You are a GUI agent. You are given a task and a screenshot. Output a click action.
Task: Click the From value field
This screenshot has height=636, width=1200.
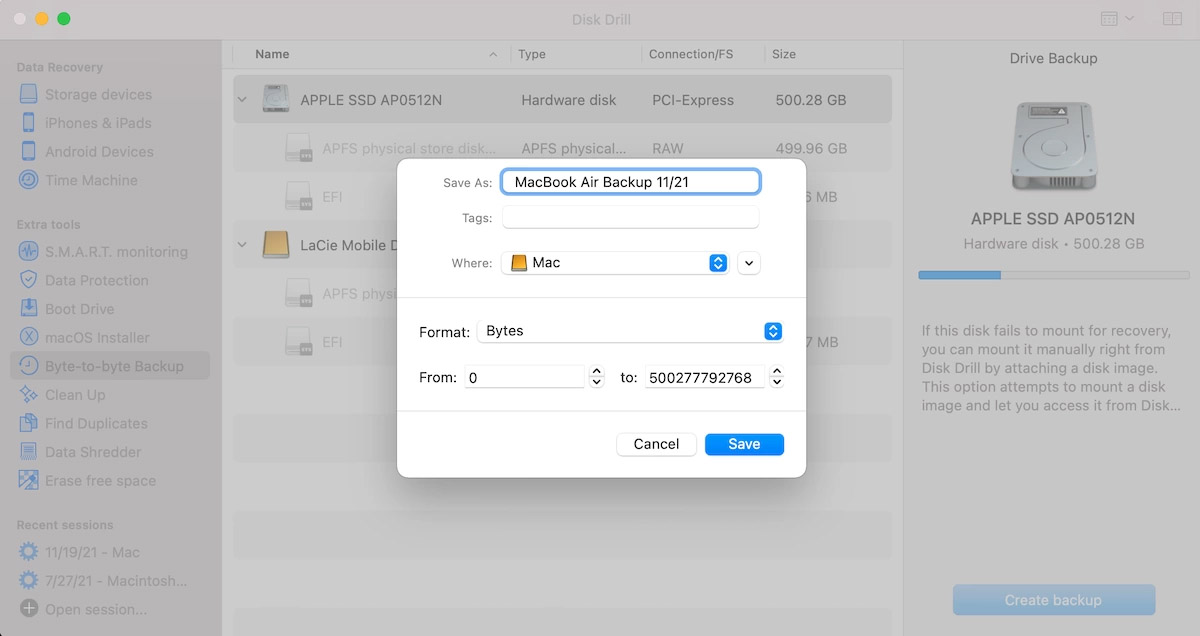pos(524,377)
